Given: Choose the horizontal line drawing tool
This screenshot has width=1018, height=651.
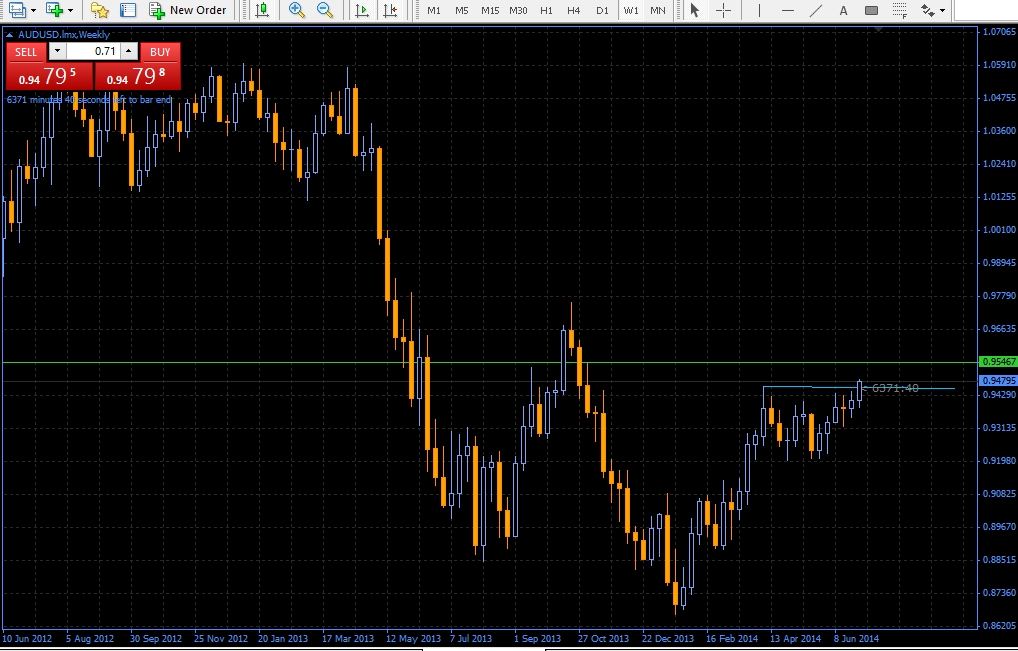Looking at the screenshot, I should coord(788,10).
